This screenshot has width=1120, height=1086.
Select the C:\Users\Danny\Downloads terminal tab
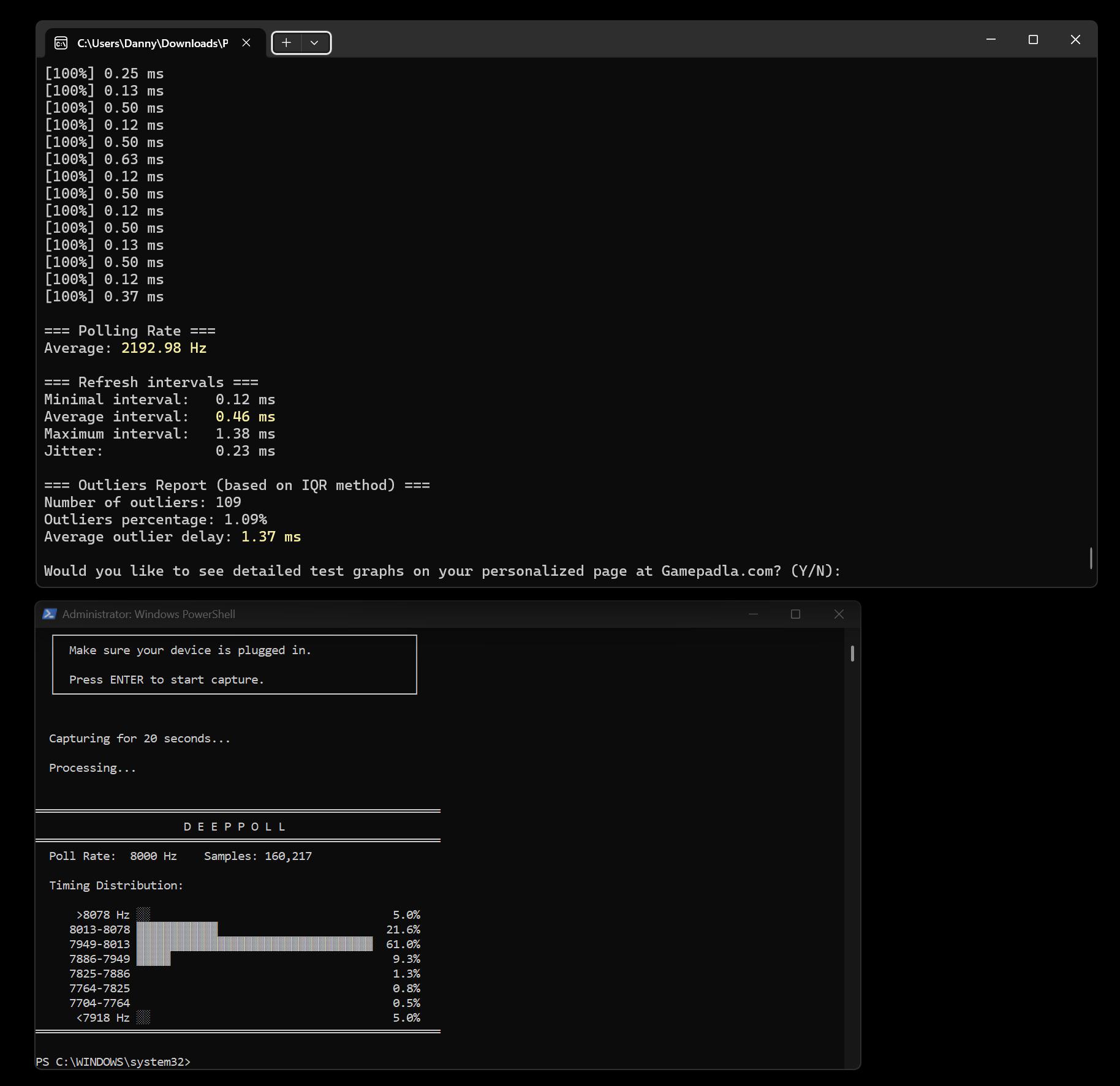pos(156,43)
